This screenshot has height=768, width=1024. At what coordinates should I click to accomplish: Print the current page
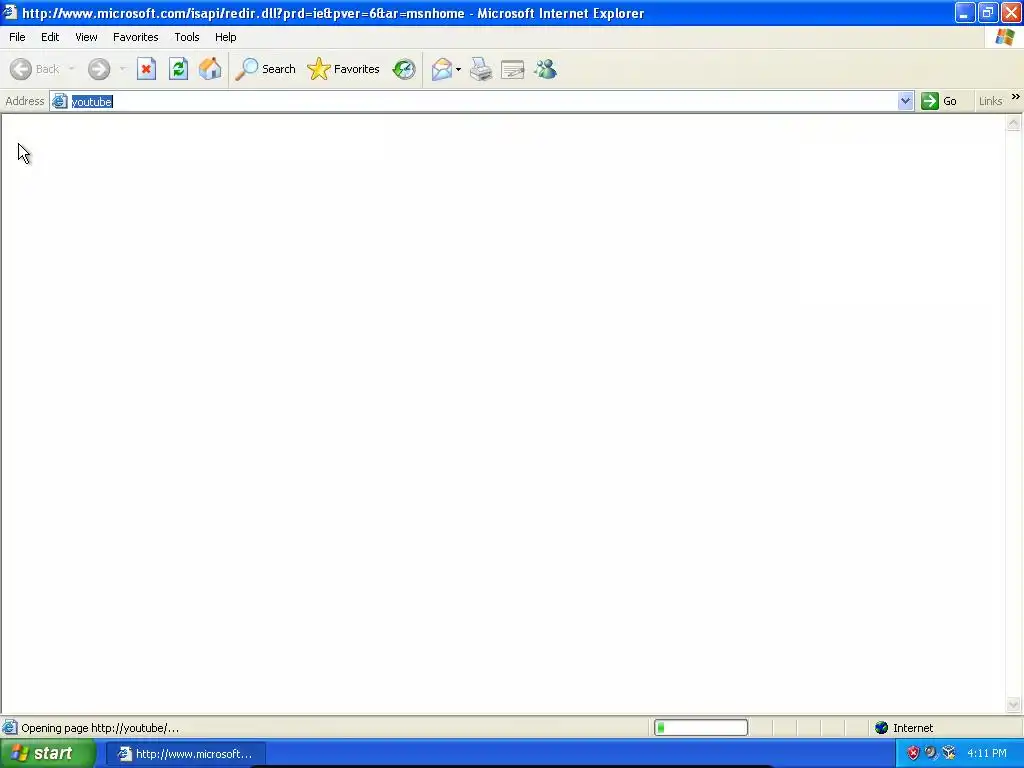click(481, 69)
